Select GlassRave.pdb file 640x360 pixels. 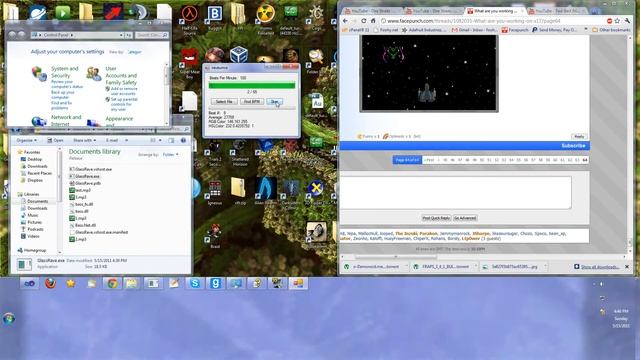(x=85, y=183)
